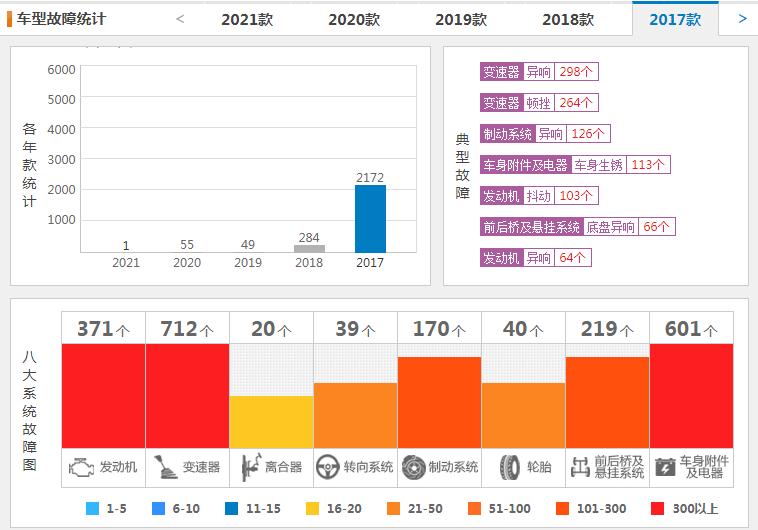Click the 712个 count header

pos(187,329)
